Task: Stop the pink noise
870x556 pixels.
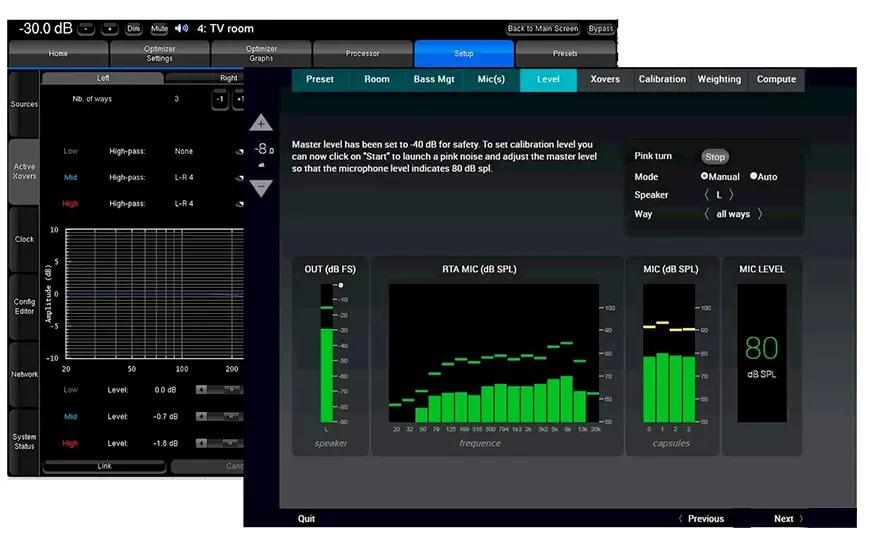Action: click(714, 157)
